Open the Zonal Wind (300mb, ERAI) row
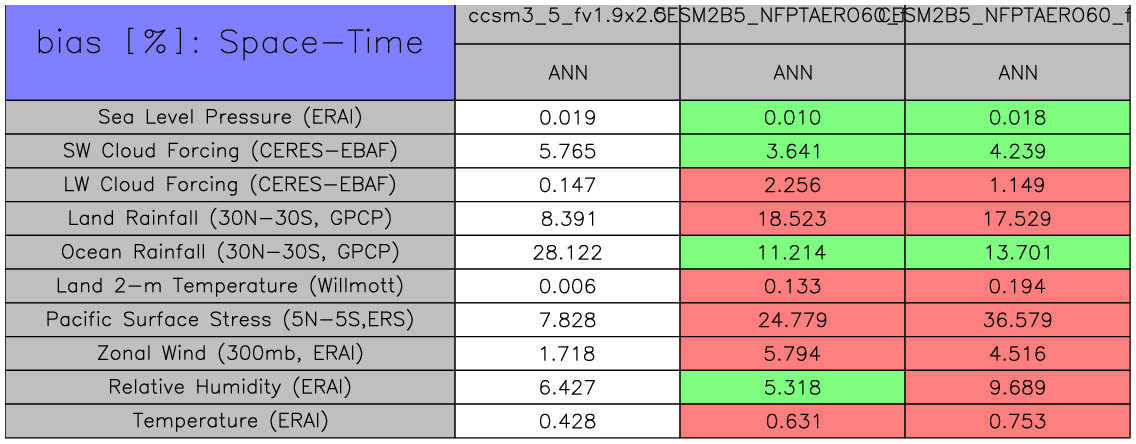The height and width of the screenshot is (444, 1136). 230,353
